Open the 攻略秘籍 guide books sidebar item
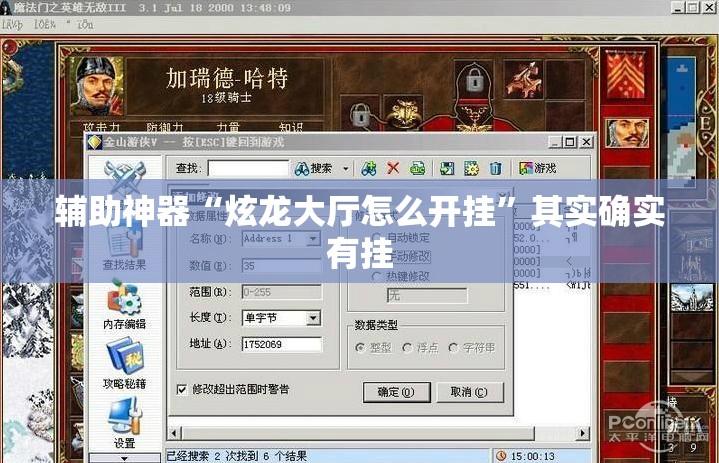 pos(124,364)
